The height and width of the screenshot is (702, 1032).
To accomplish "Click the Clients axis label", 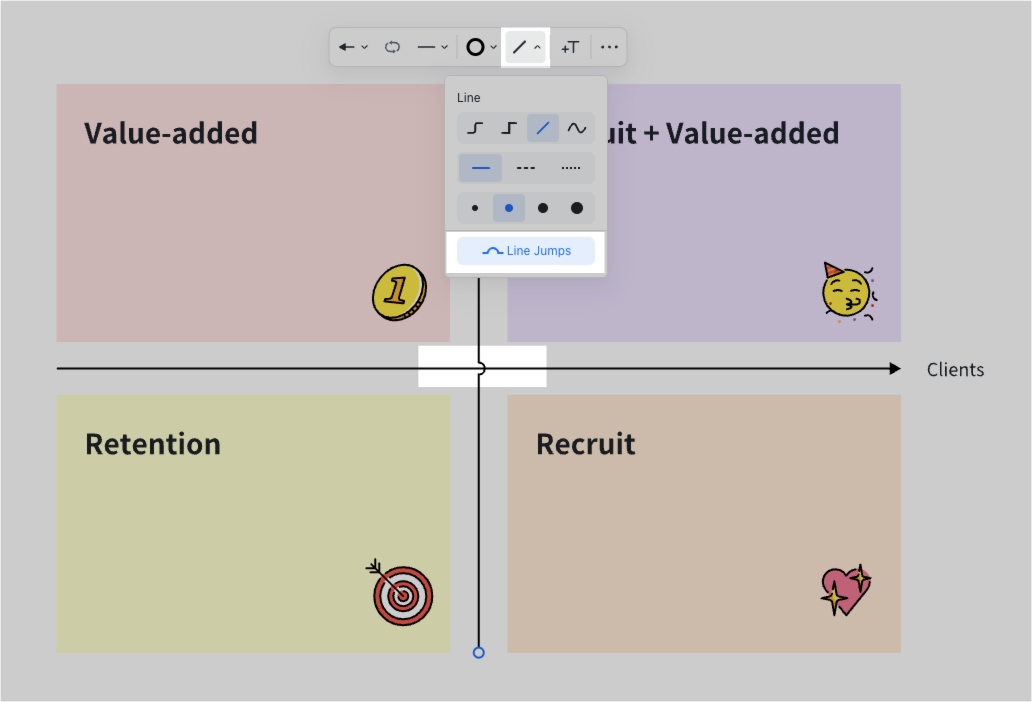I will pyautogui.click(x=955, y=369).
